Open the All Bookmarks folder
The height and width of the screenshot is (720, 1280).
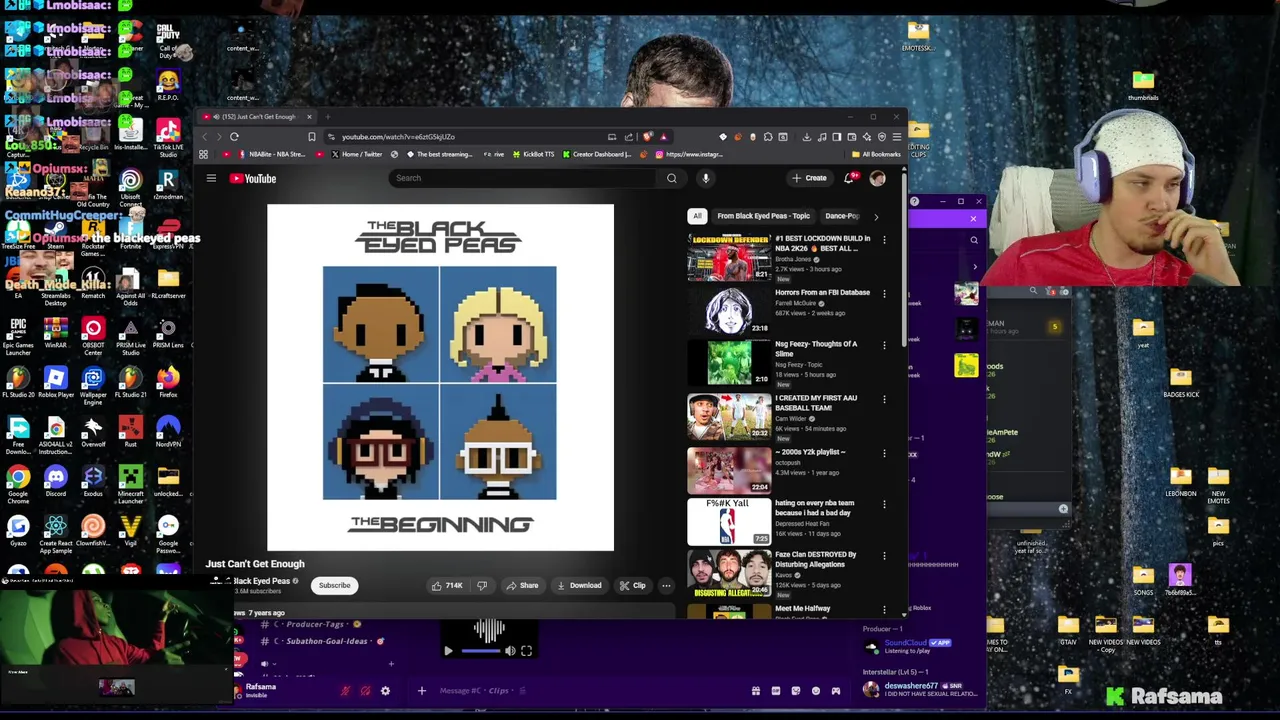point(876,155)
